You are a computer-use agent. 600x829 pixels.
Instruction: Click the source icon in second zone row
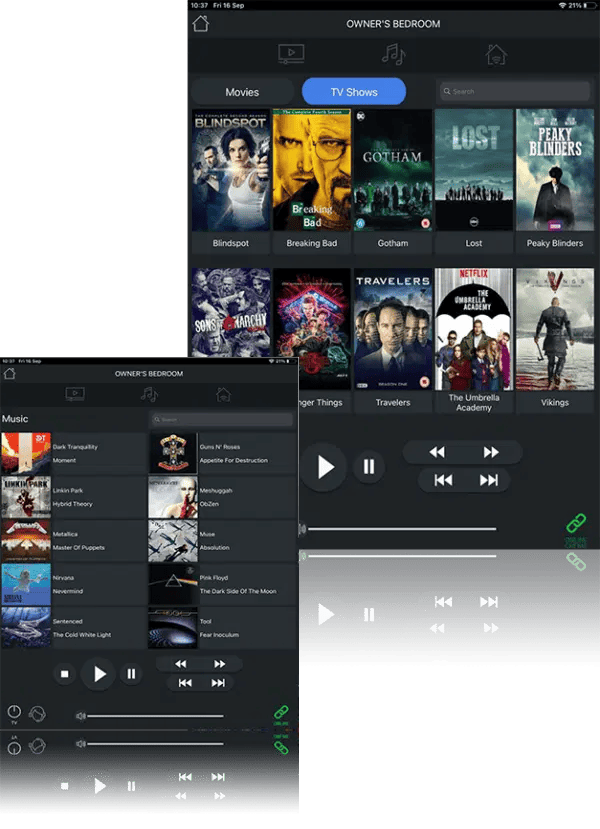[37, 747]
